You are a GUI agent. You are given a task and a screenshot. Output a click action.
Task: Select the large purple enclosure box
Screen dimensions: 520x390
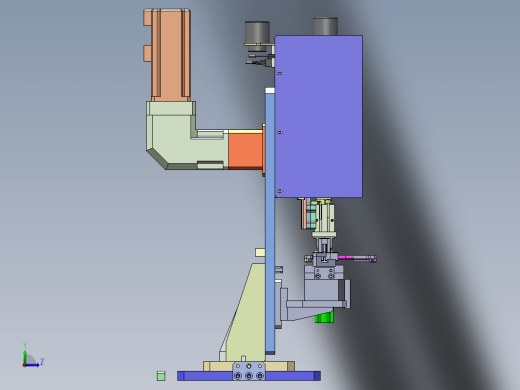(x=319, y=116)
